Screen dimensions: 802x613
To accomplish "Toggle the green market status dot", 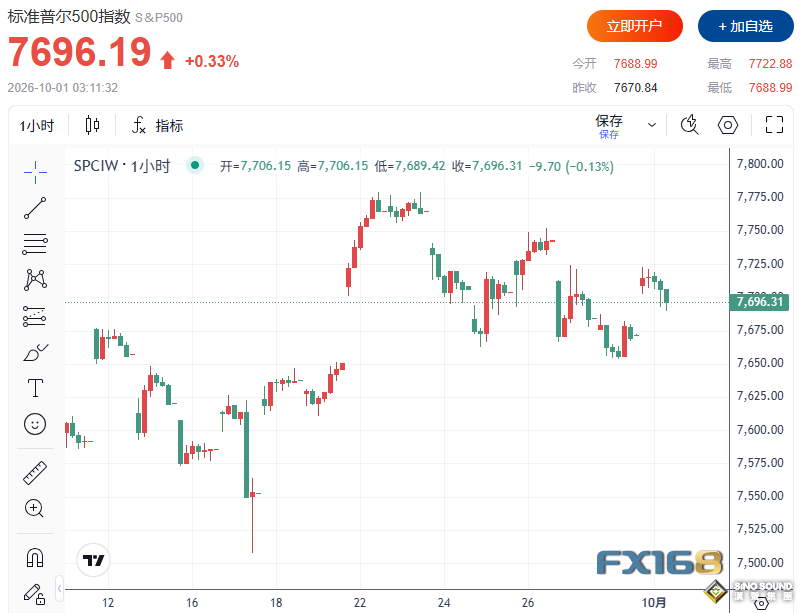I will click(195, 165).
